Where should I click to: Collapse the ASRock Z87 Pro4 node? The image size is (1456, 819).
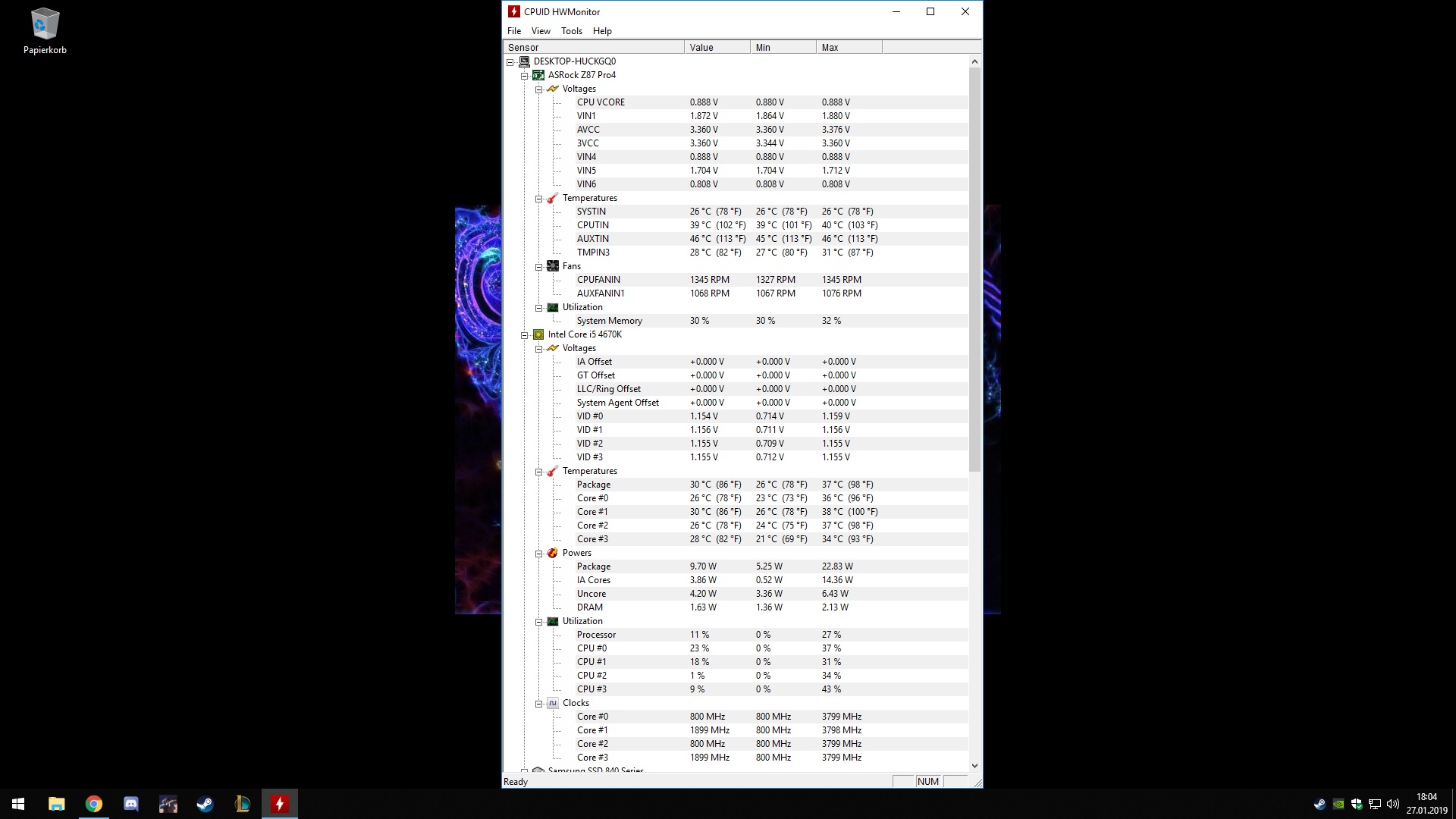click(524, 76)
